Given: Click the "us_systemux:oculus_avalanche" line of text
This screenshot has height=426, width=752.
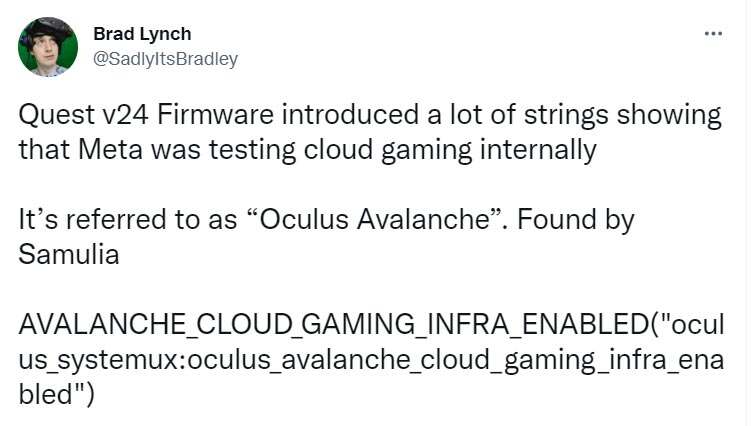Looking at the screenshot, I should [x=220, y=359].
